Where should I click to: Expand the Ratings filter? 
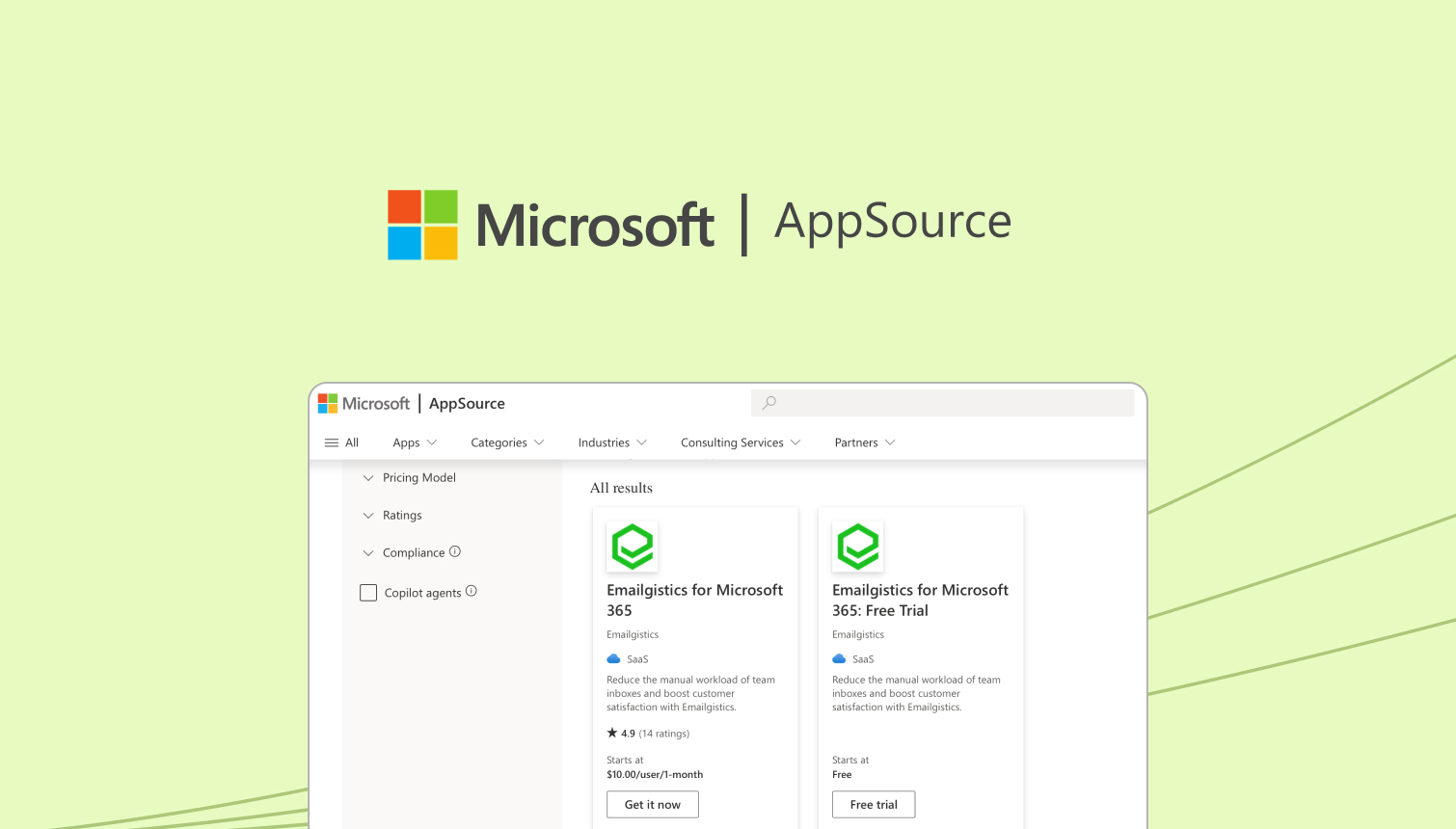392,515
